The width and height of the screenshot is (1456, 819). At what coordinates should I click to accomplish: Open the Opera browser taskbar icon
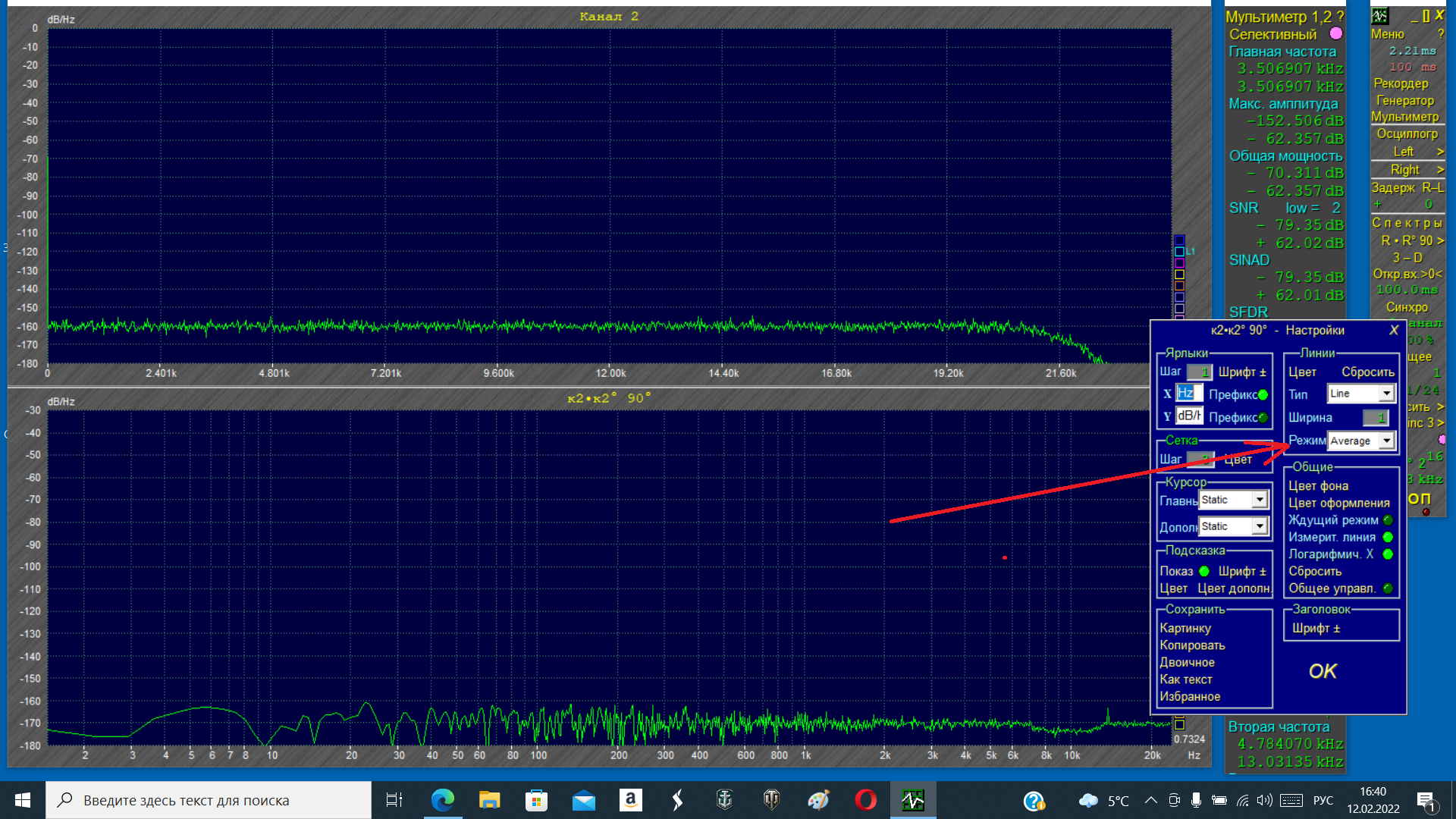865,800
